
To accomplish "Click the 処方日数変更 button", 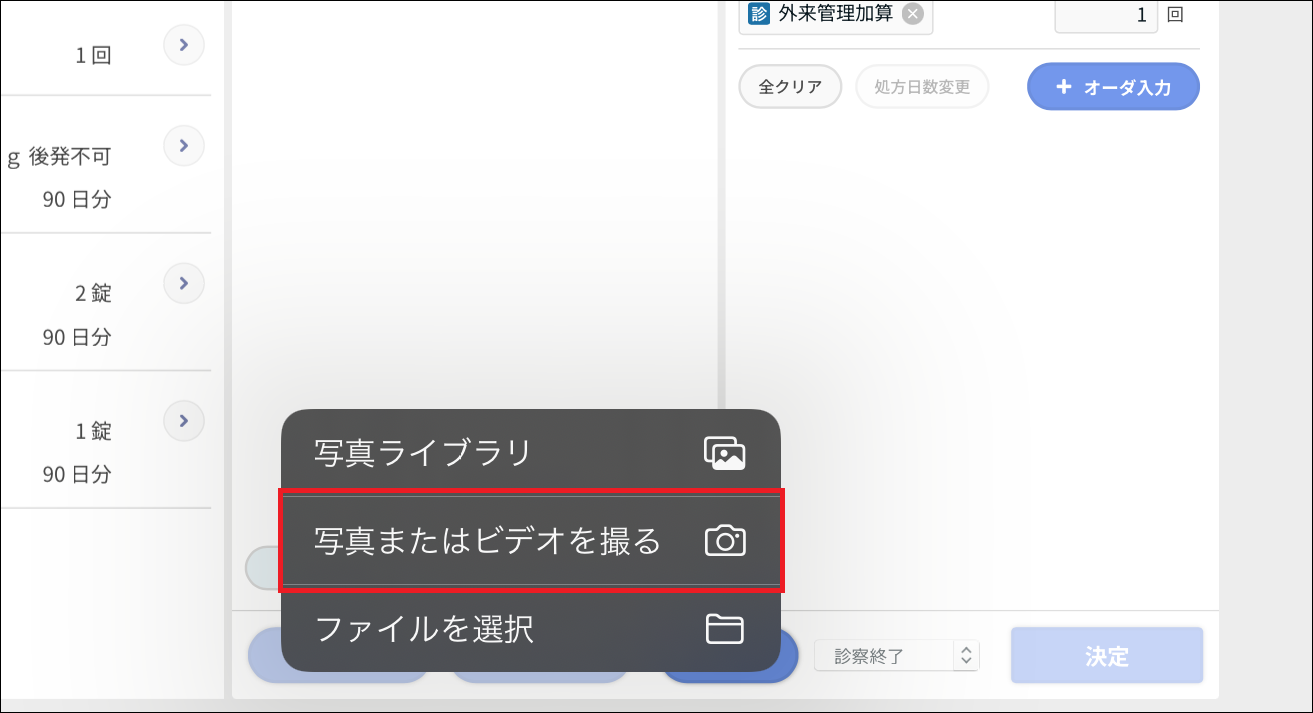I will [x=921, y=87].
